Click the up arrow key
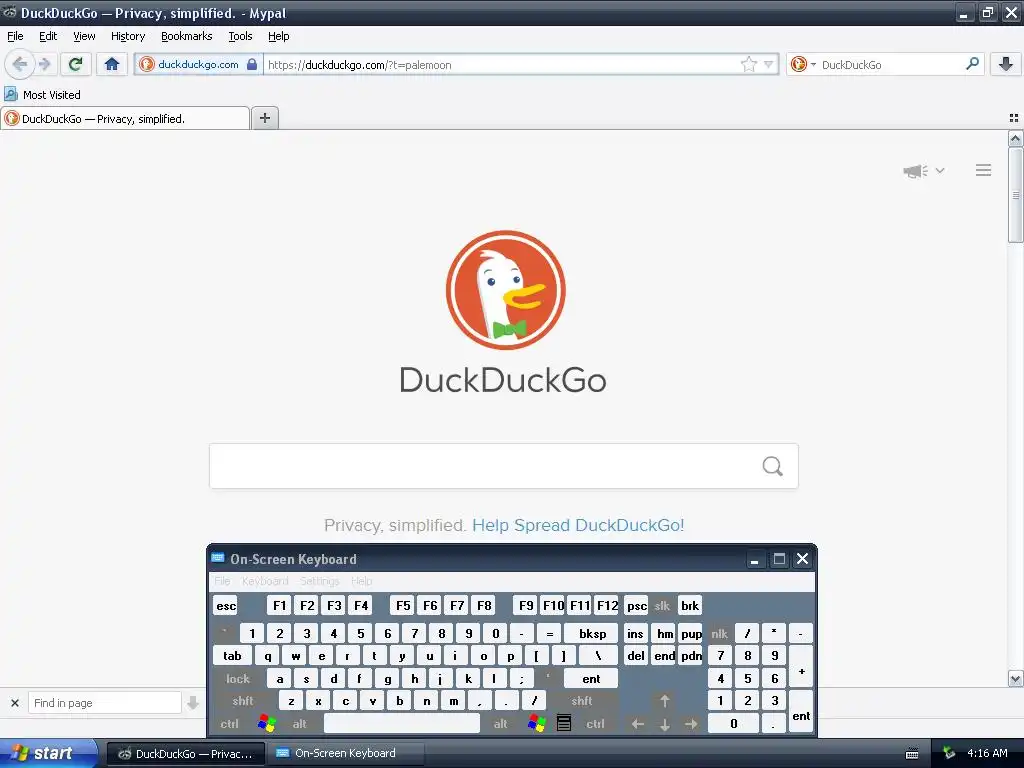The width and height of the screenshot is (1024, 768). (x=665, y=701)
